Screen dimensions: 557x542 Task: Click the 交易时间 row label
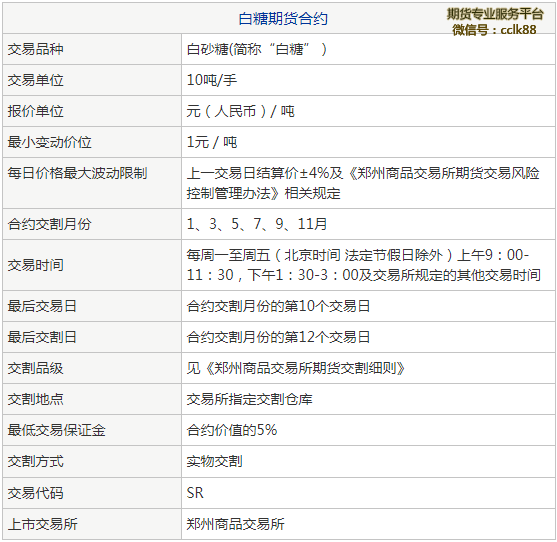(36, 265)
